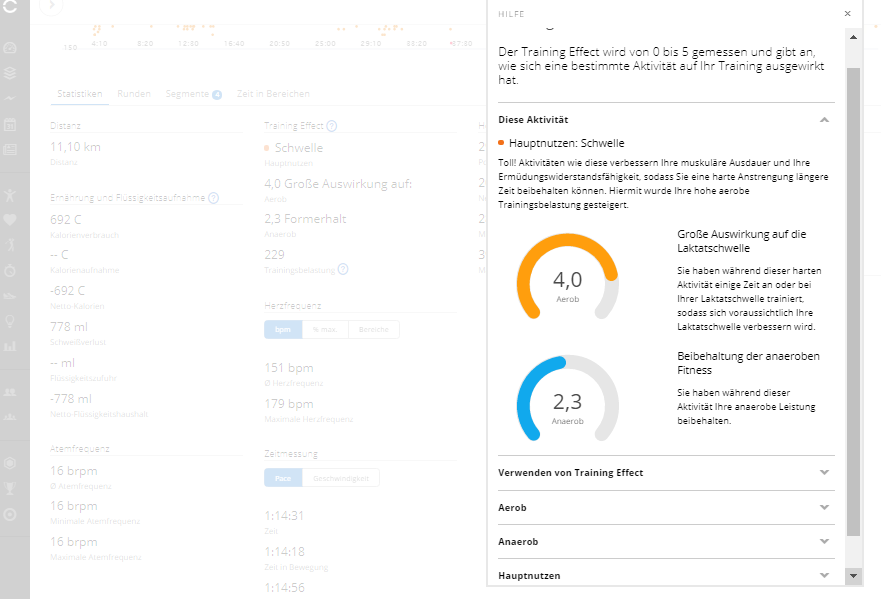Click help icon beside Trainingsbelastung
Image resolution: width=881 pixels, height=599 pixels.
(343, 269)
